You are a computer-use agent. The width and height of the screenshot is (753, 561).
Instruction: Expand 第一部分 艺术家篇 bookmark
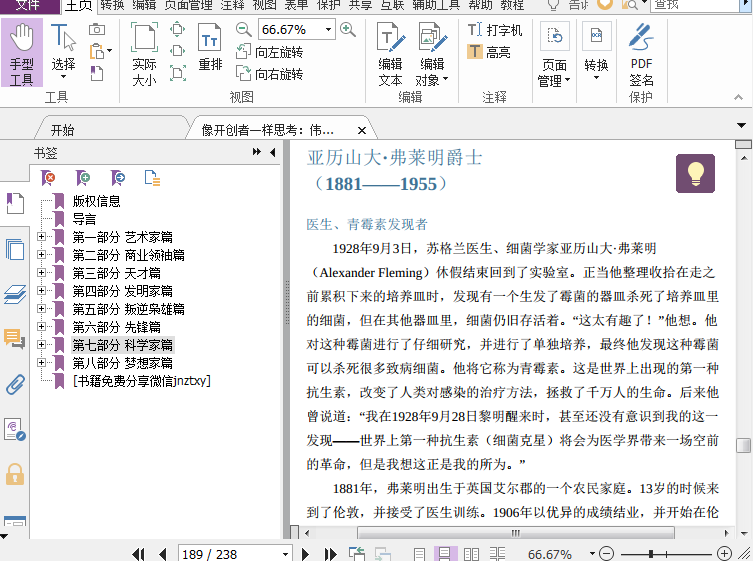(41, 236)
